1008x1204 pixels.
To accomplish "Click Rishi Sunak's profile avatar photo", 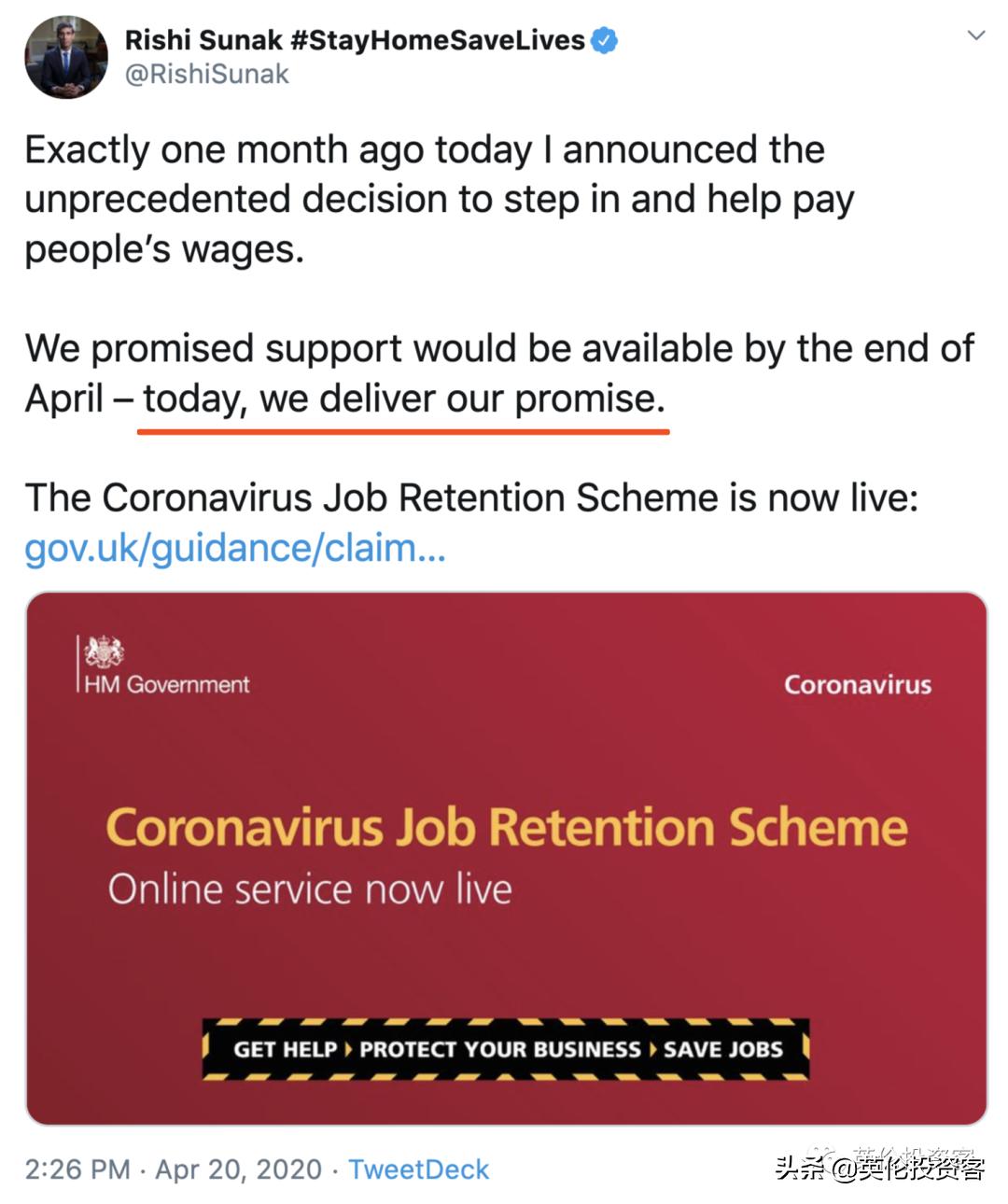I will click(x=65, y=57).
